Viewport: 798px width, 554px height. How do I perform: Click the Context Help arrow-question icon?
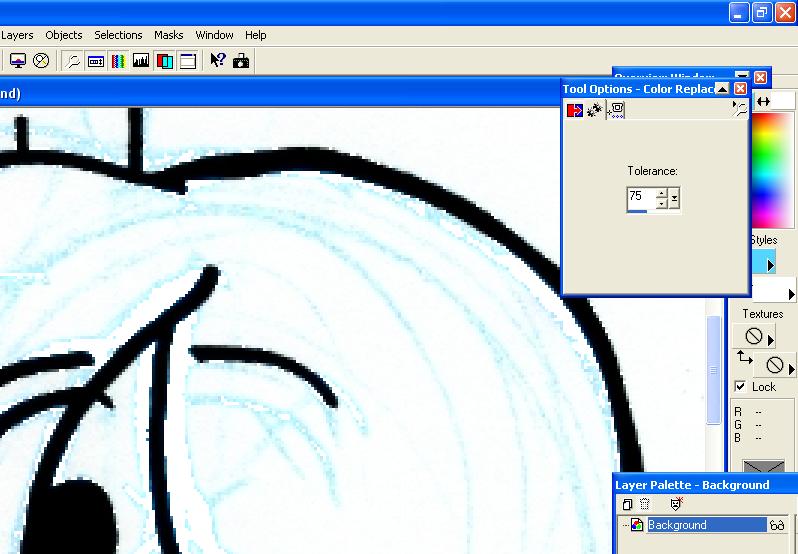click(218, 61)
